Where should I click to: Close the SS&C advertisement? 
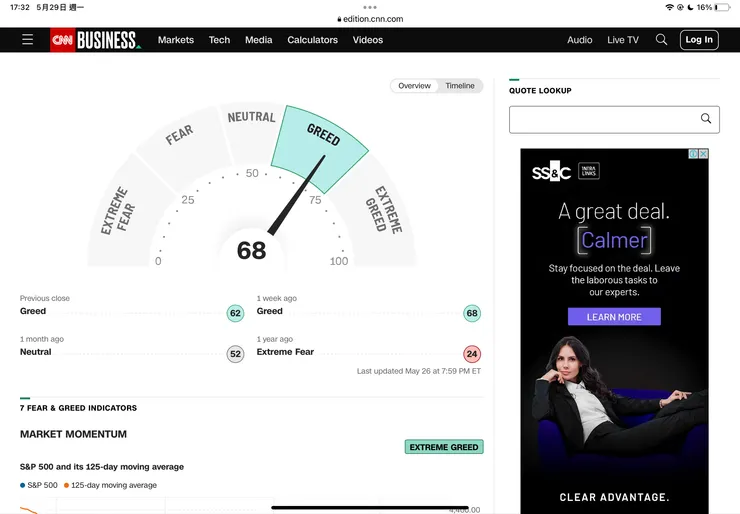[x=703, y=154]
